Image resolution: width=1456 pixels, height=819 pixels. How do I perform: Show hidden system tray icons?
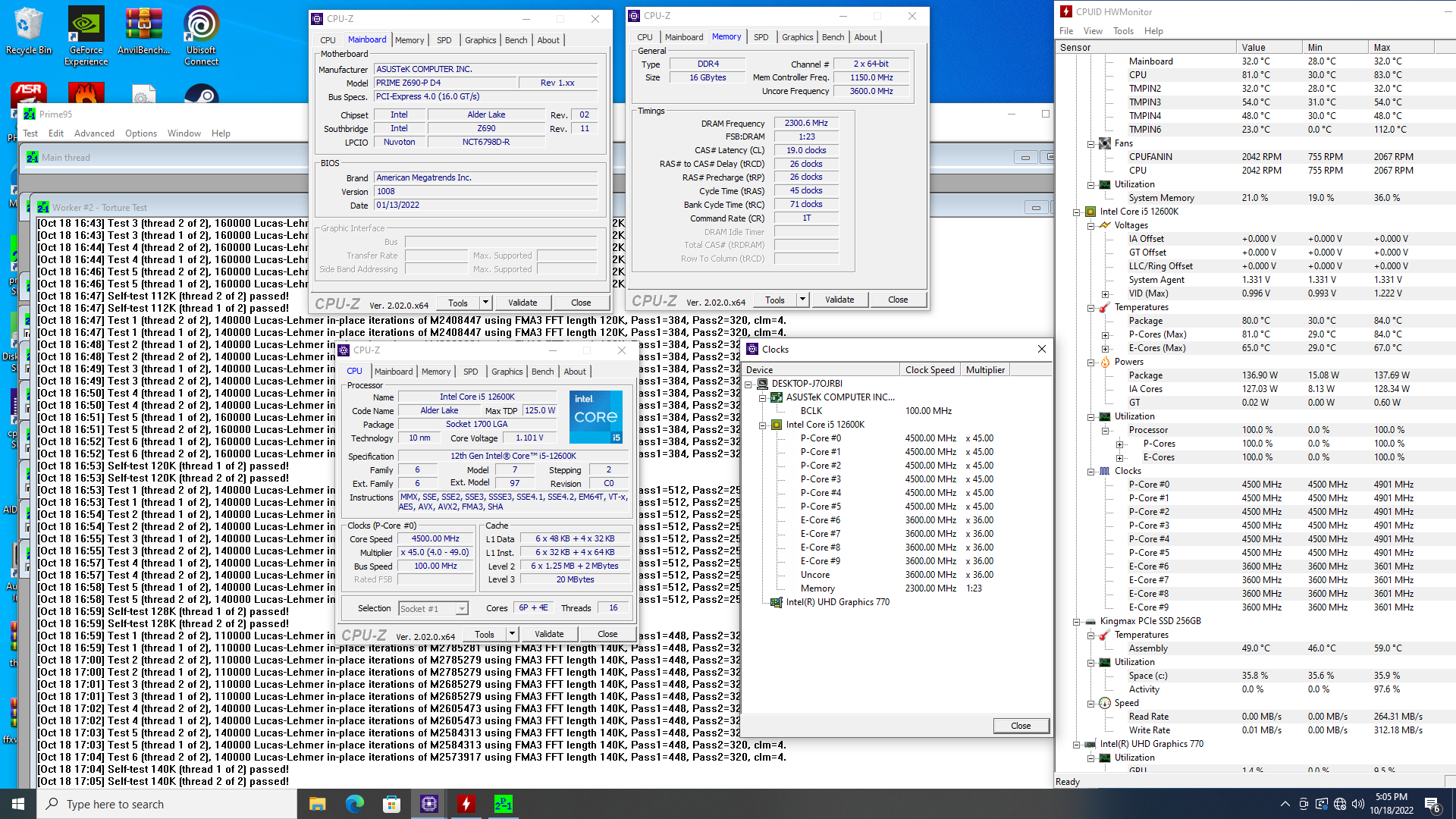click(1285, 804)
